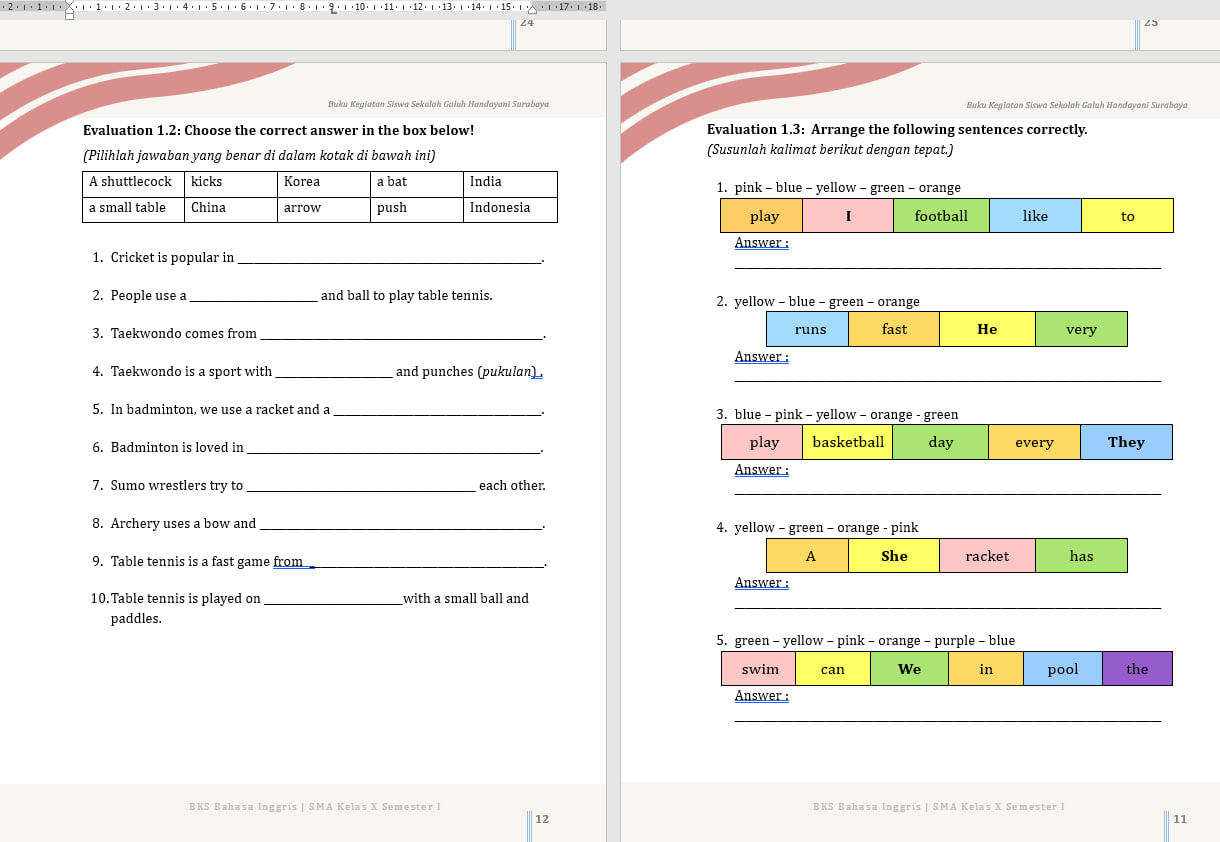
Task: Click the 'Korea' table cell
Action: (x=324, y=183)
